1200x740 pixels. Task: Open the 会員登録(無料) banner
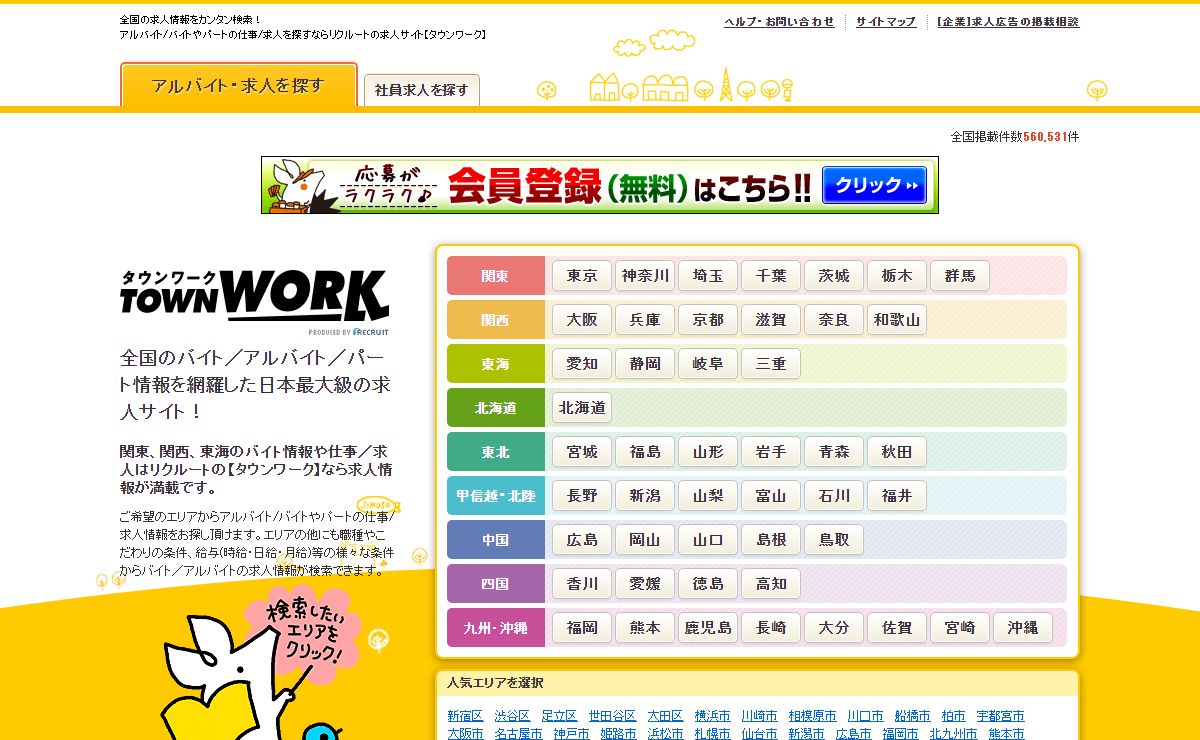[600, 185]
